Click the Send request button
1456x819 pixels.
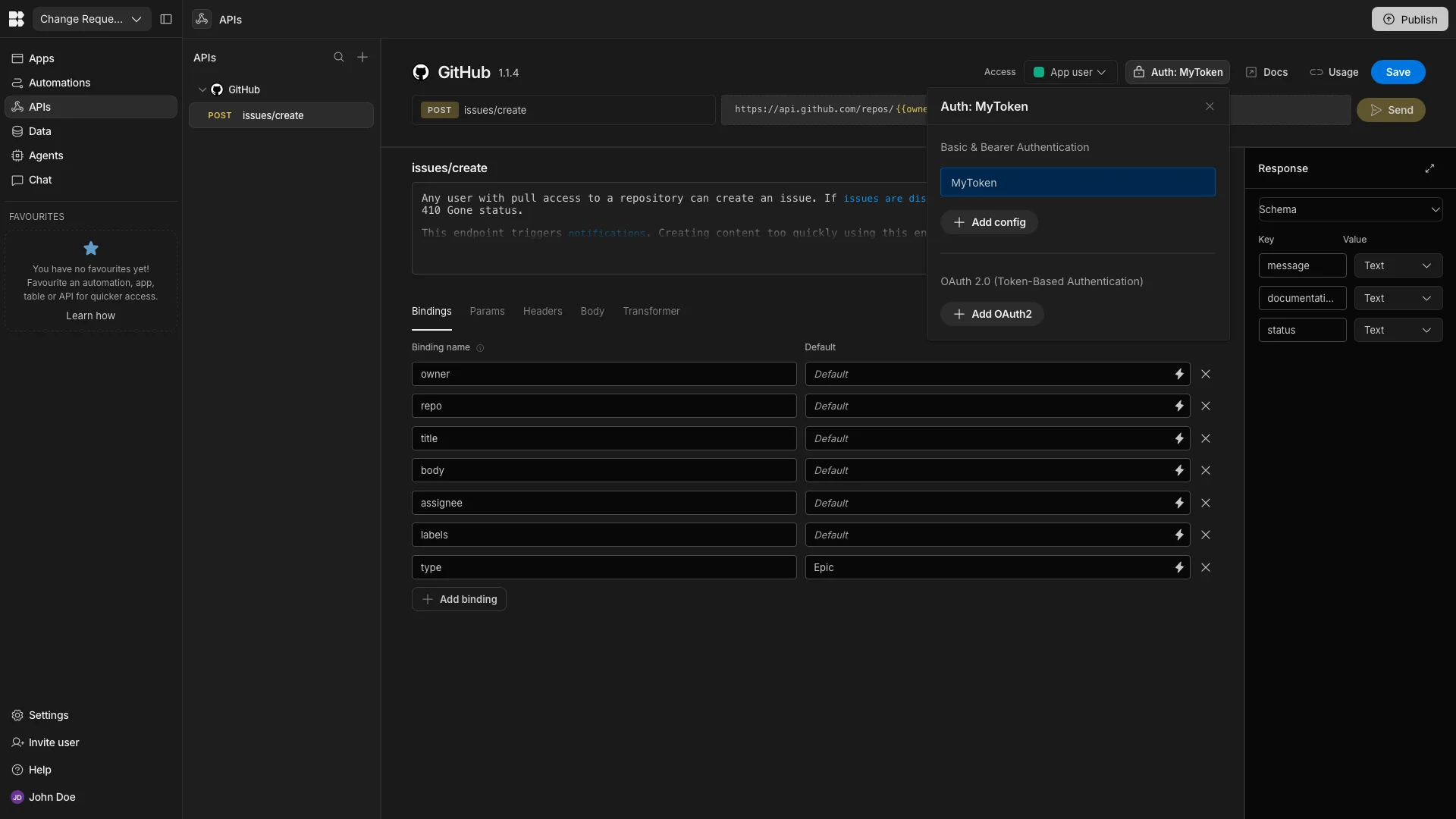tap(1391, 110)
